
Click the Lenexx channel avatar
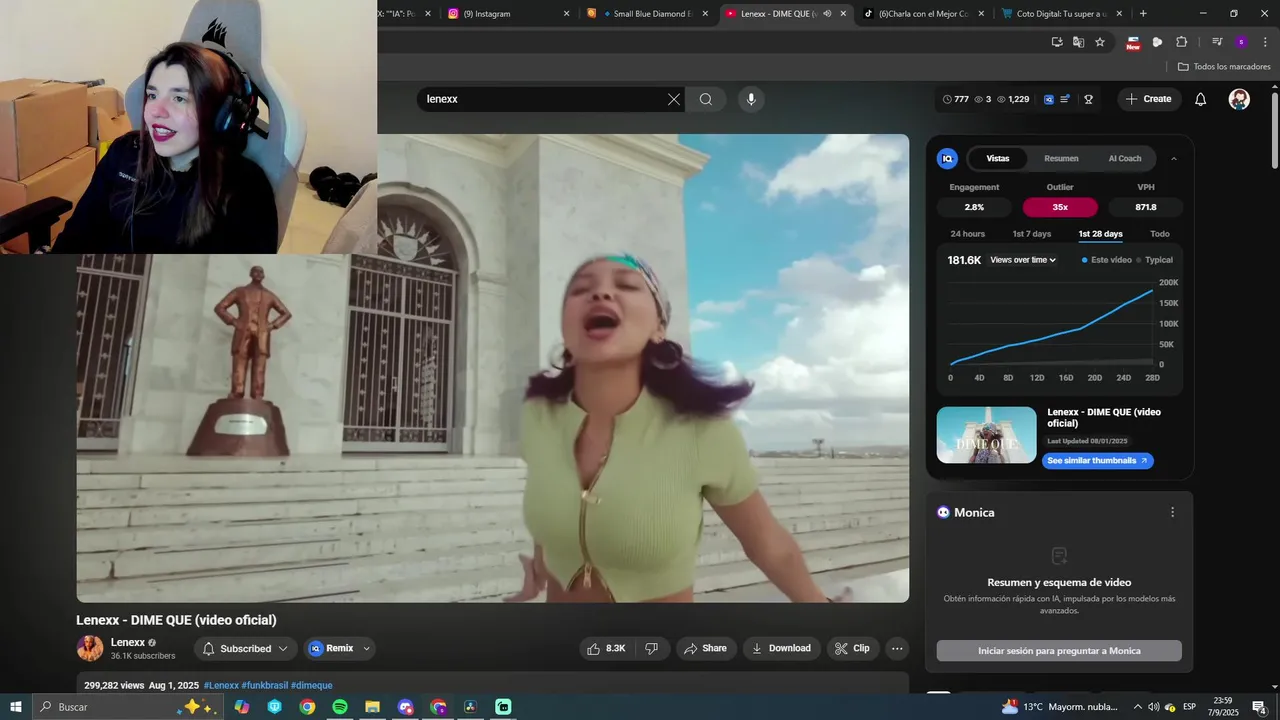coord(90,648)
